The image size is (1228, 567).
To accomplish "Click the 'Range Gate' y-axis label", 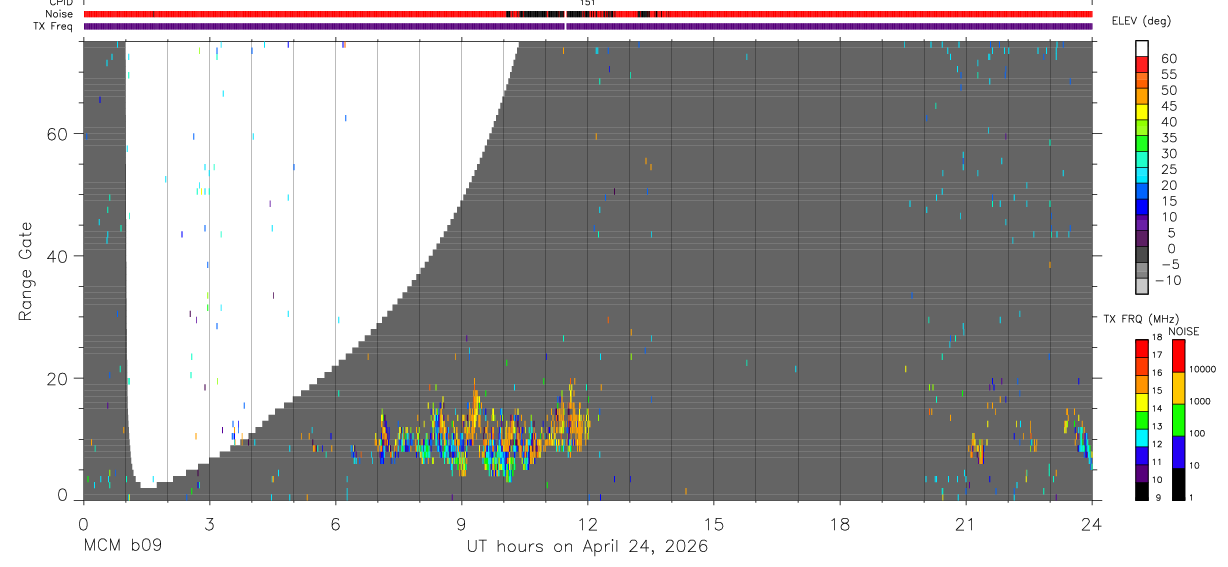I will point(25,271).
